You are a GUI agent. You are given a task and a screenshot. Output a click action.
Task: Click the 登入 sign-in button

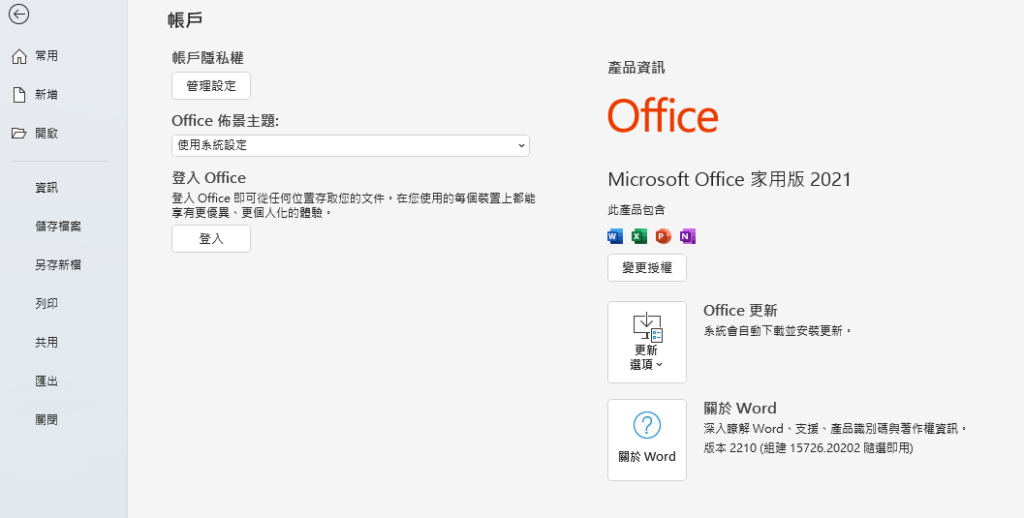tap(211, 238)
